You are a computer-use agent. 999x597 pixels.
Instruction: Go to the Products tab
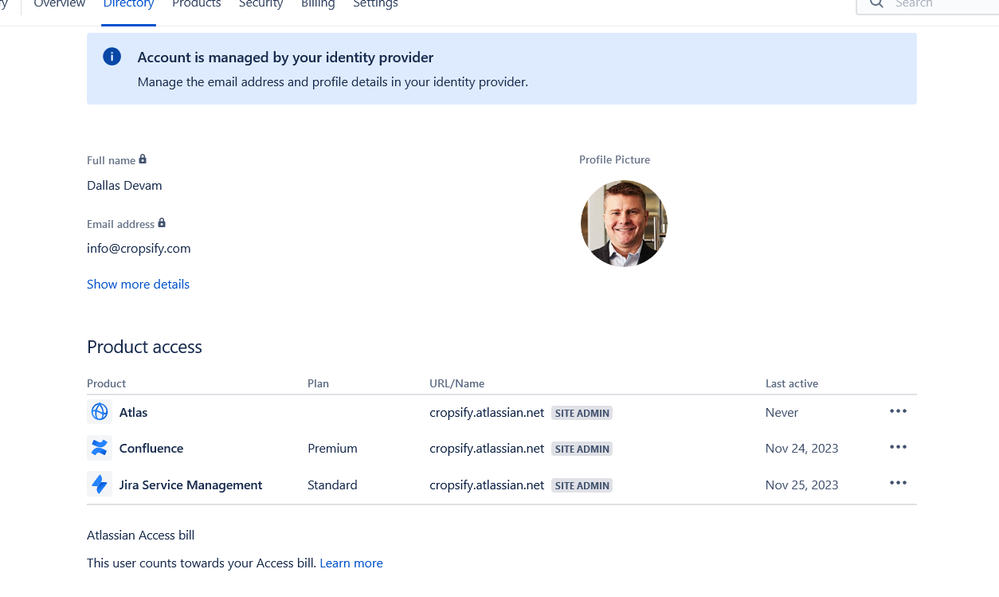[196, 4]
